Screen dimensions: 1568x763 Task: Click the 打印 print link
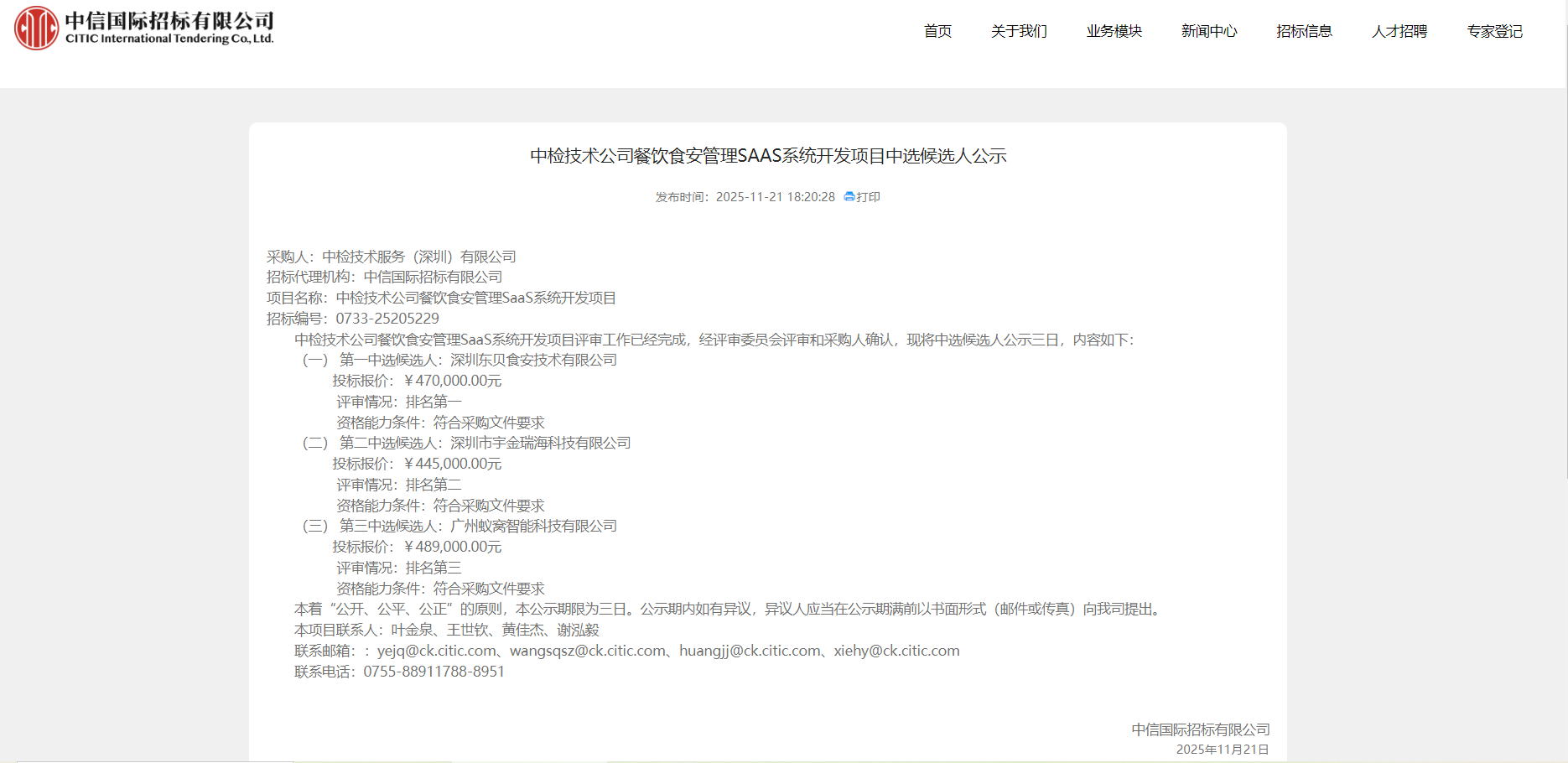point(868,197)
